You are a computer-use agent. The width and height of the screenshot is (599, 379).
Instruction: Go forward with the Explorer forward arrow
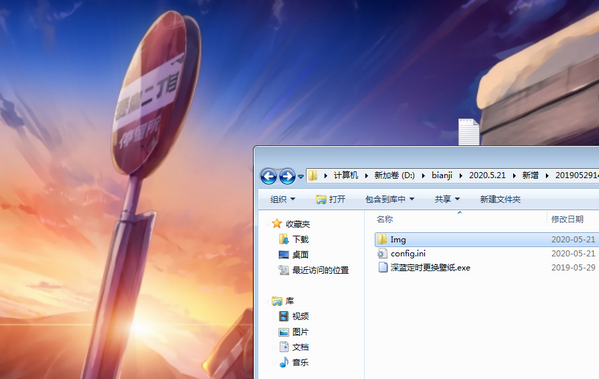point(287,176)
